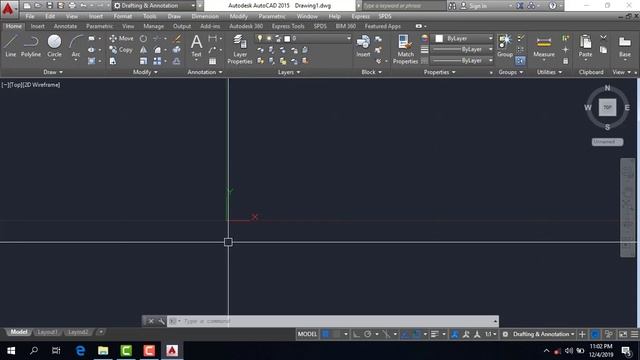Open File Explorer from Windows taskbar
This screenshot has width=640, height=360.
click(x=103, y=351)
